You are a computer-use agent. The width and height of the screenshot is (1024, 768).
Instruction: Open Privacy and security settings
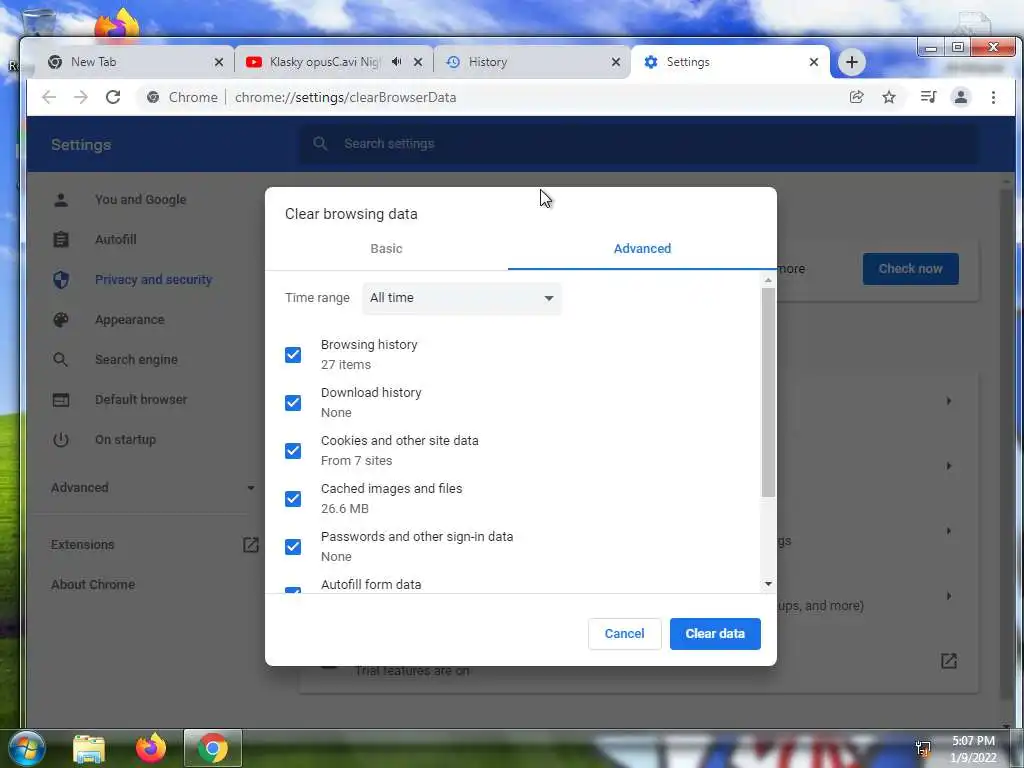pyautogui.click(x=153, y=280)
